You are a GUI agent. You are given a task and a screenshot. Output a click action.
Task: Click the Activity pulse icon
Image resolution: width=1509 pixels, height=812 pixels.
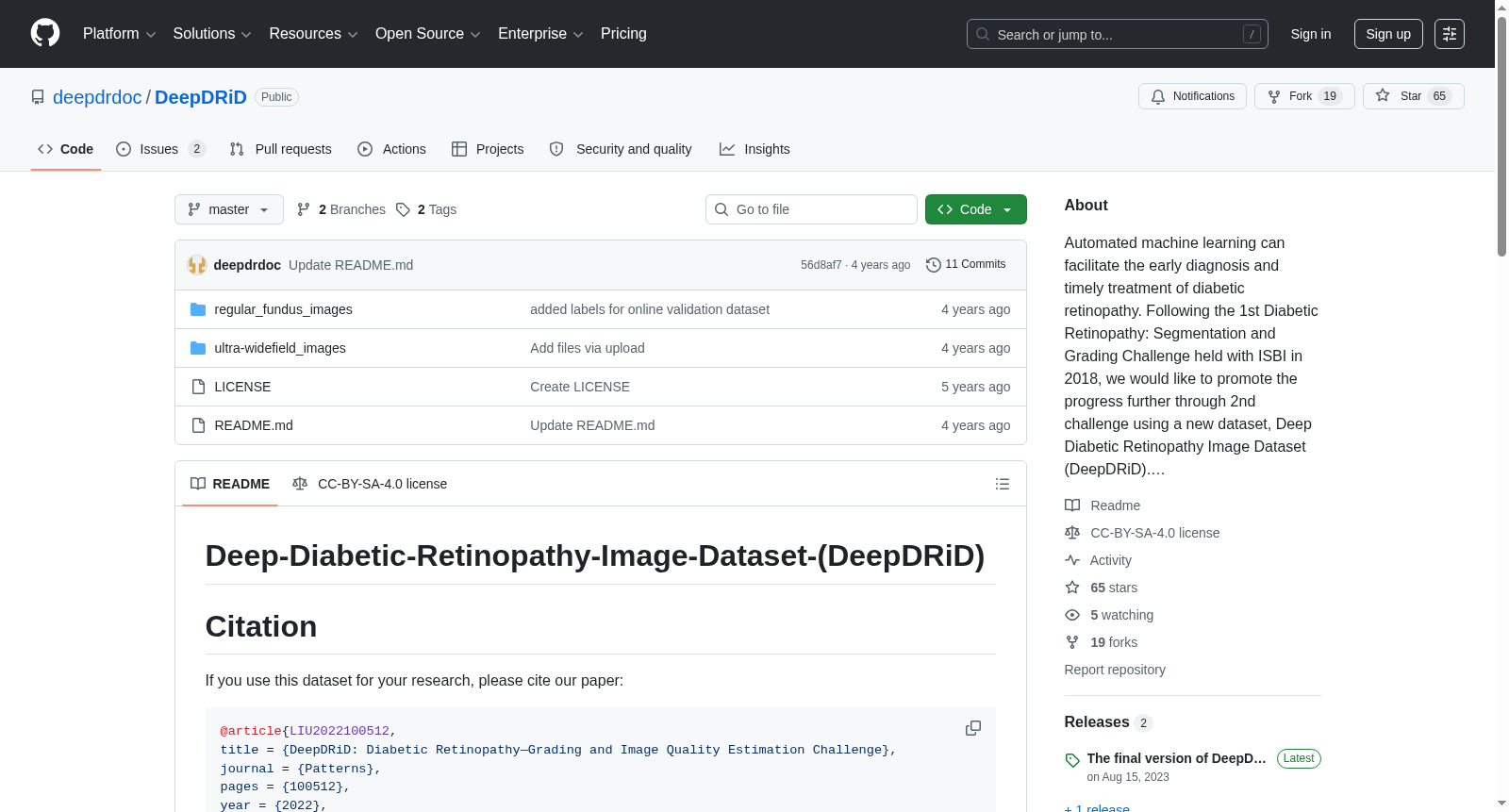click(1072, 560)
